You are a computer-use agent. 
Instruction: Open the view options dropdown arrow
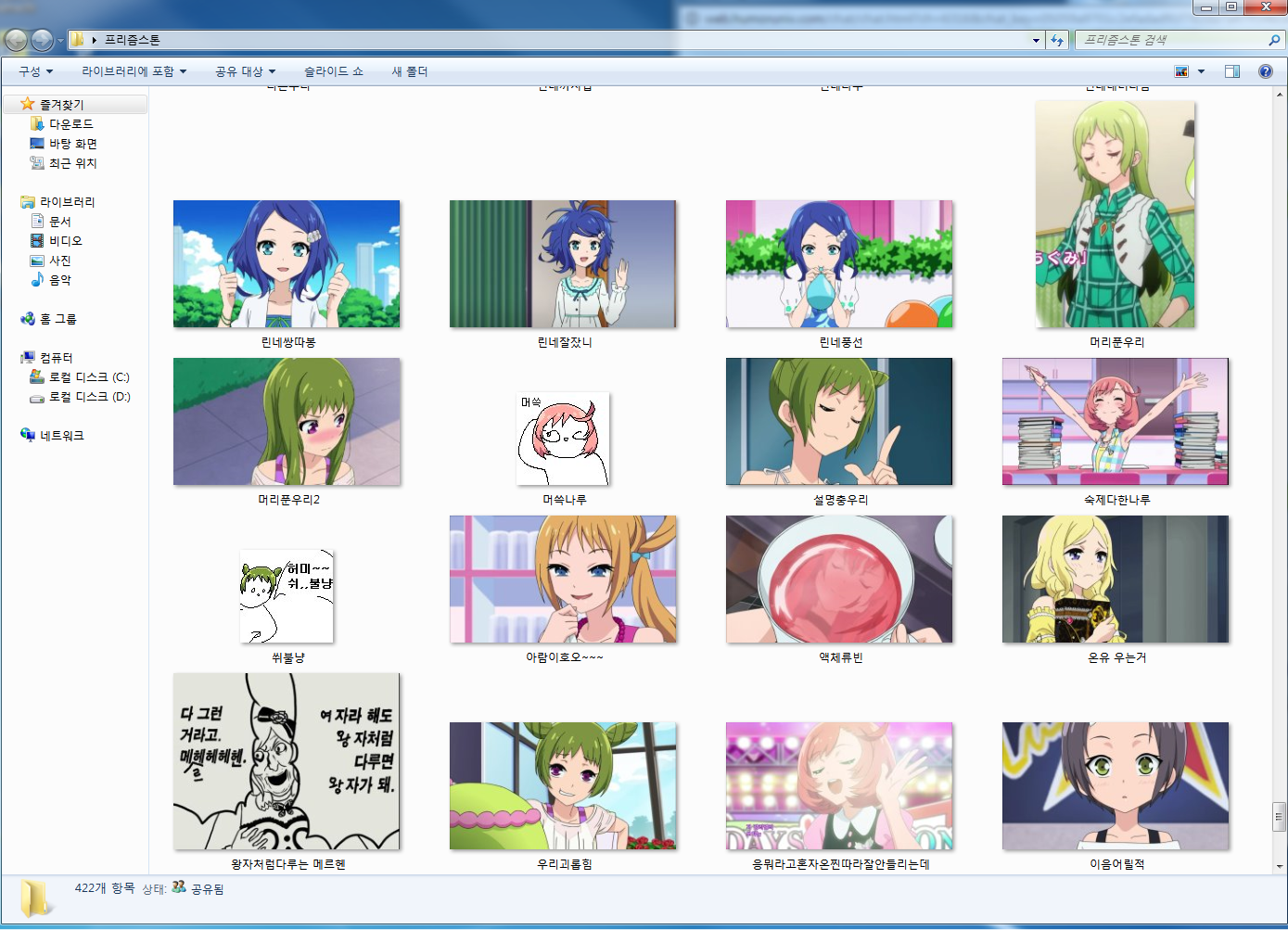pos(1201,71)
